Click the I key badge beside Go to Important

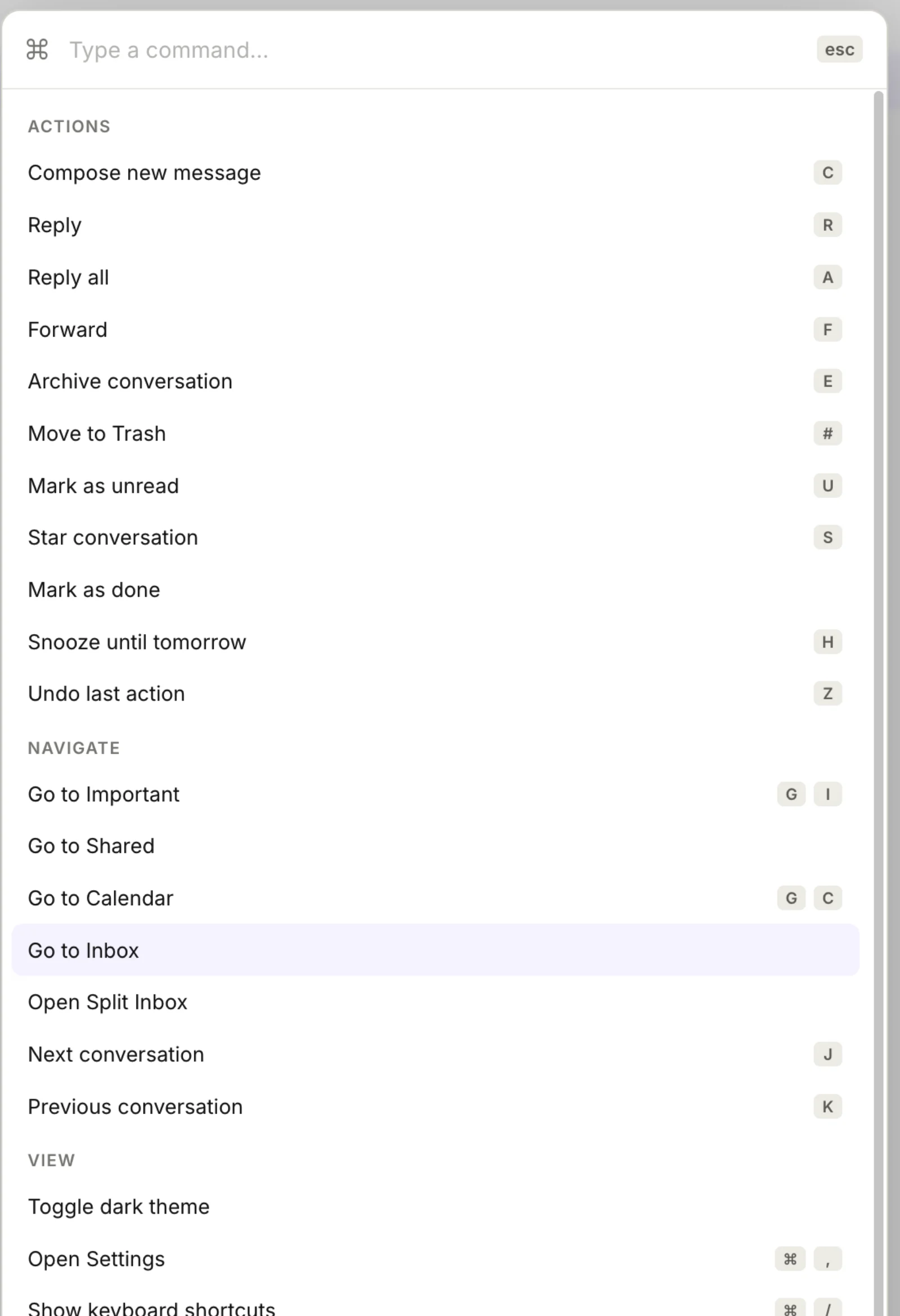827,794
